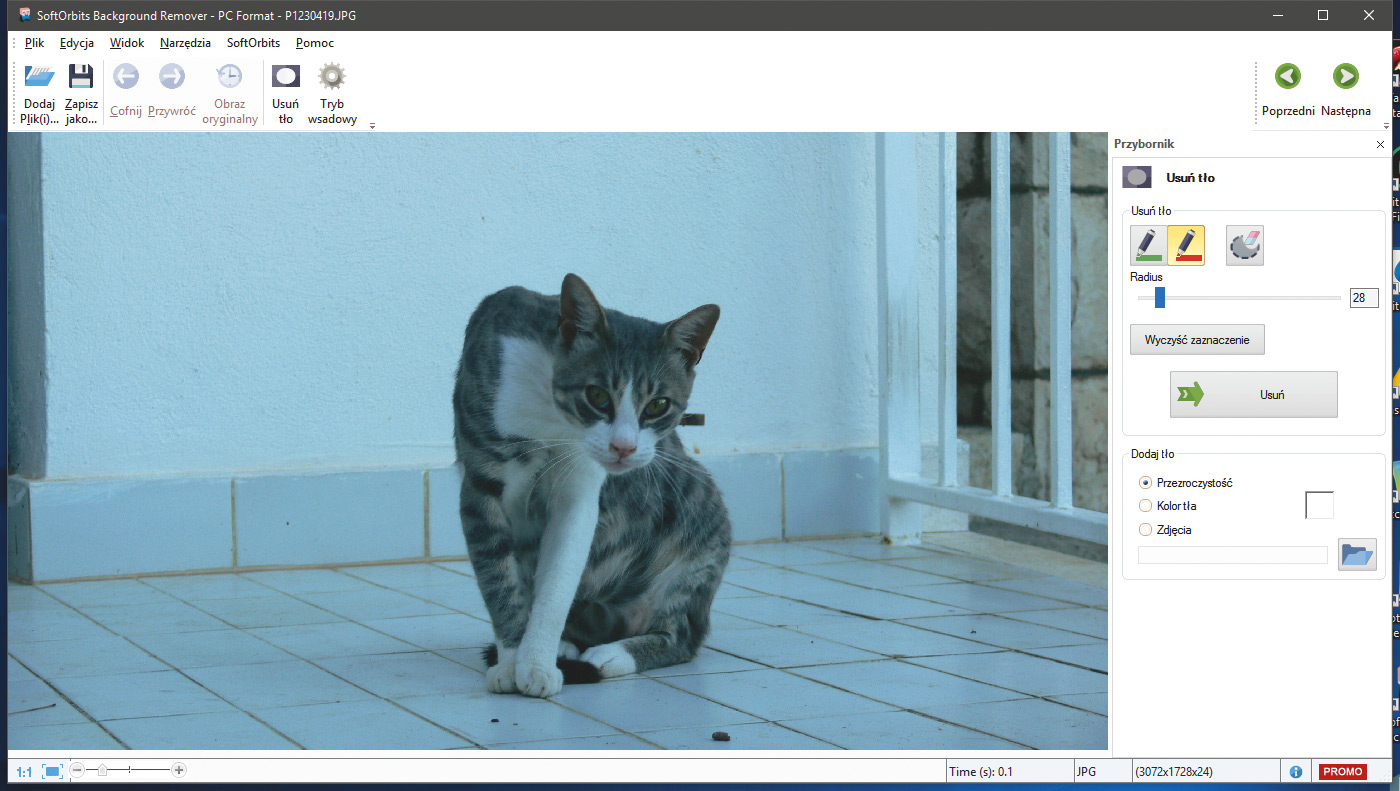Image resolution: width=1400 pixels, height=791 pixels.
Task: Click the green Usuń button
Action: click(1254, 395)
